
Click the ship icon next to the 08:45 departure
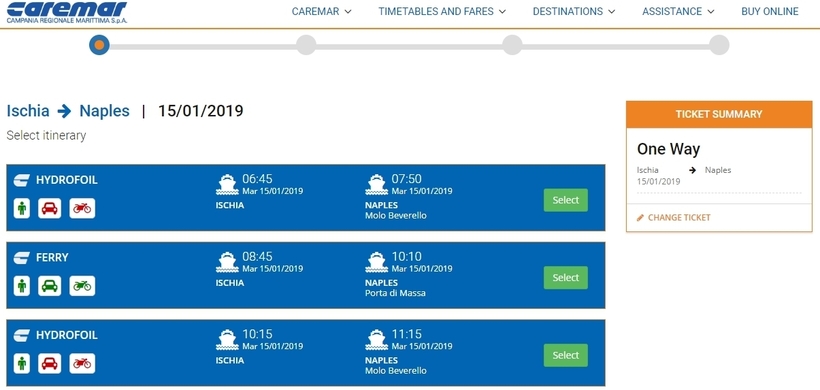227,262
